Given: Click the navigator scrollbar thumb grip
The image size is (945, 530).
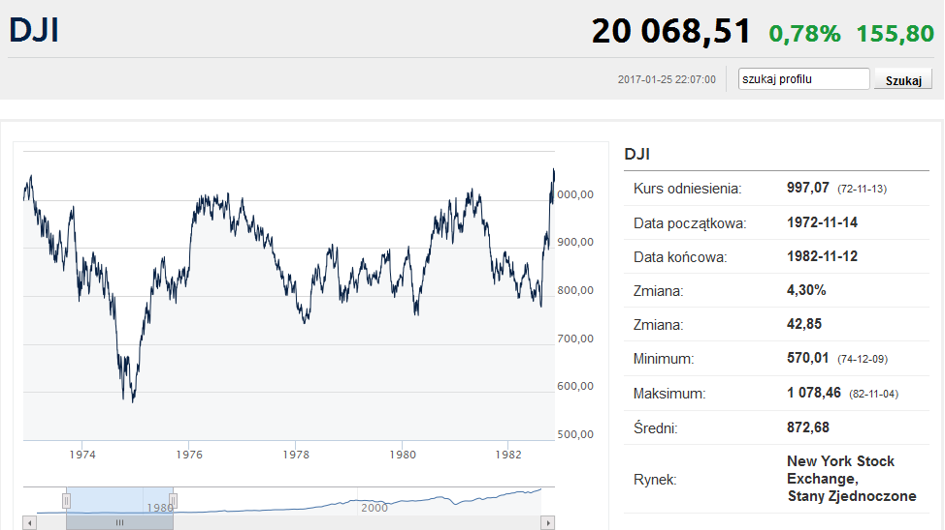Looking at the screenshot, I should tap(119, 523).
